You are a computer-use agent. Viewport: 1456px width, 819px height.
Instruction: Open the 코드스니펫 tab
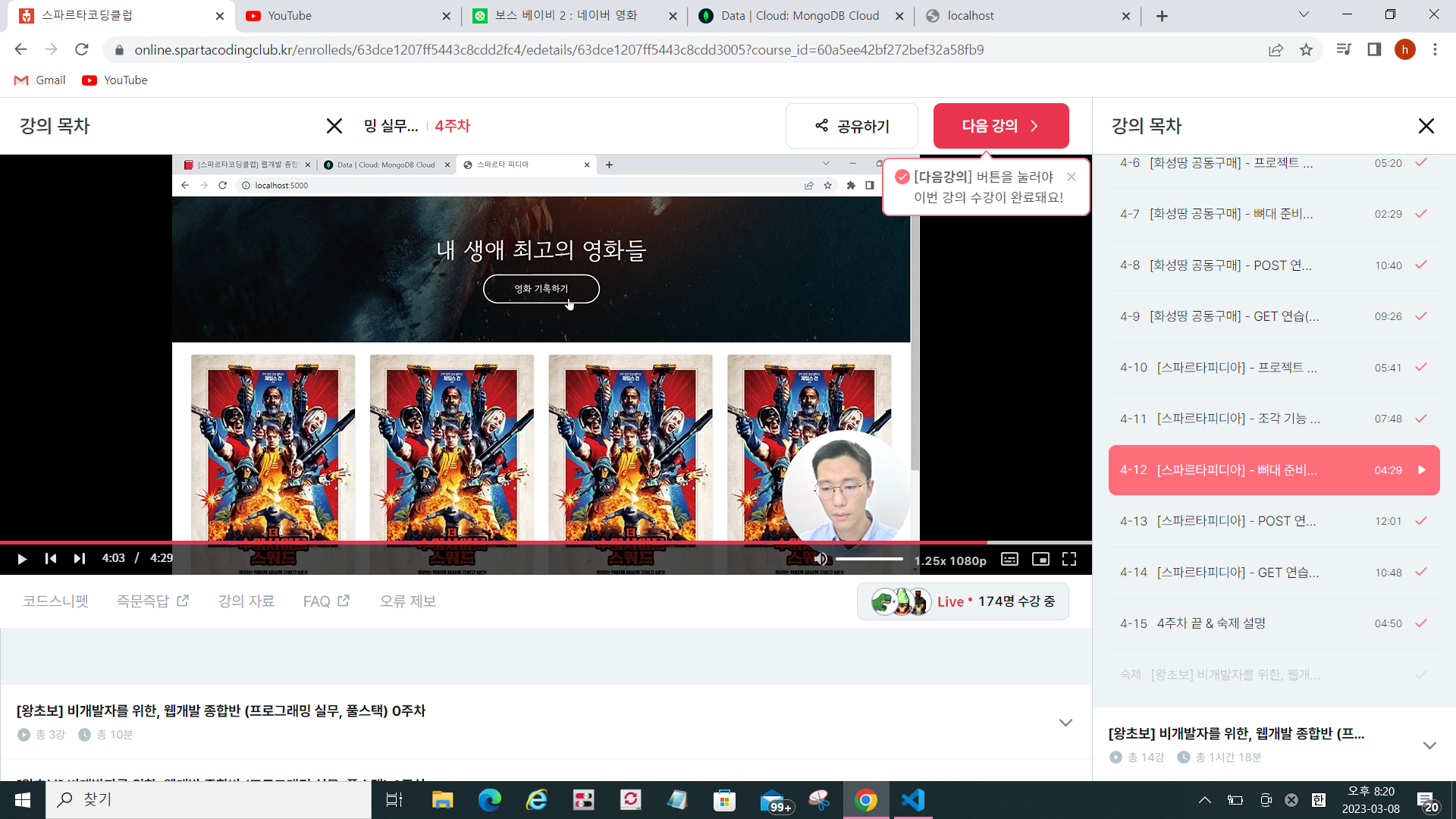point(55,601)
